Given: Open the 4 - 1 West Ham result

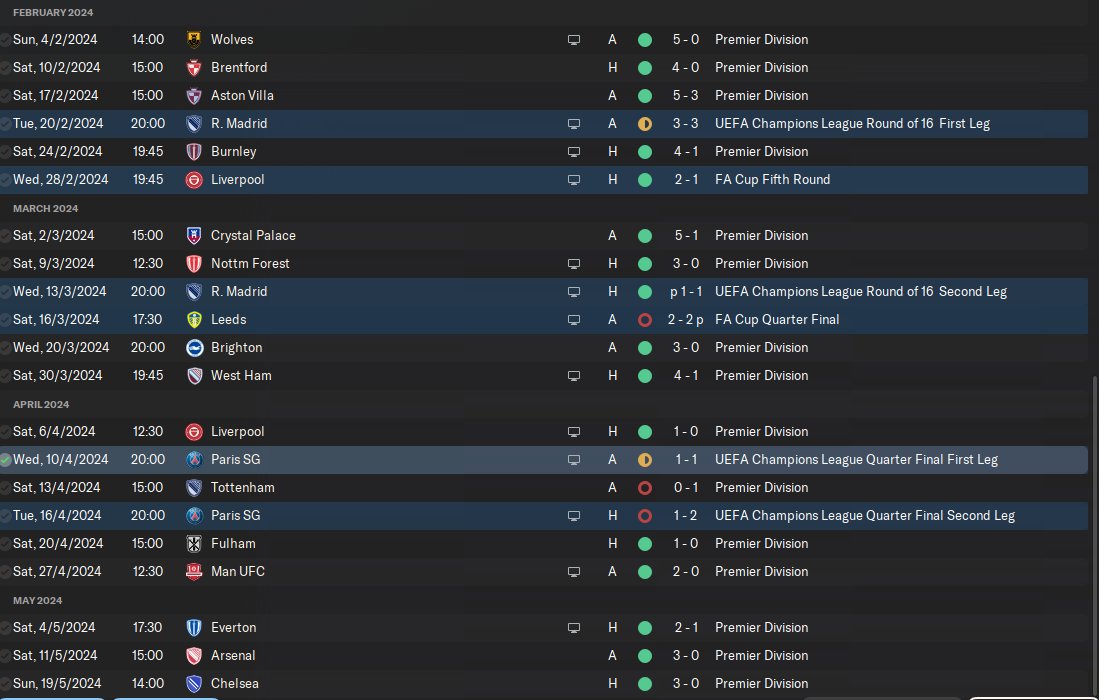Looking at the screenshot, I should (685, 376).
